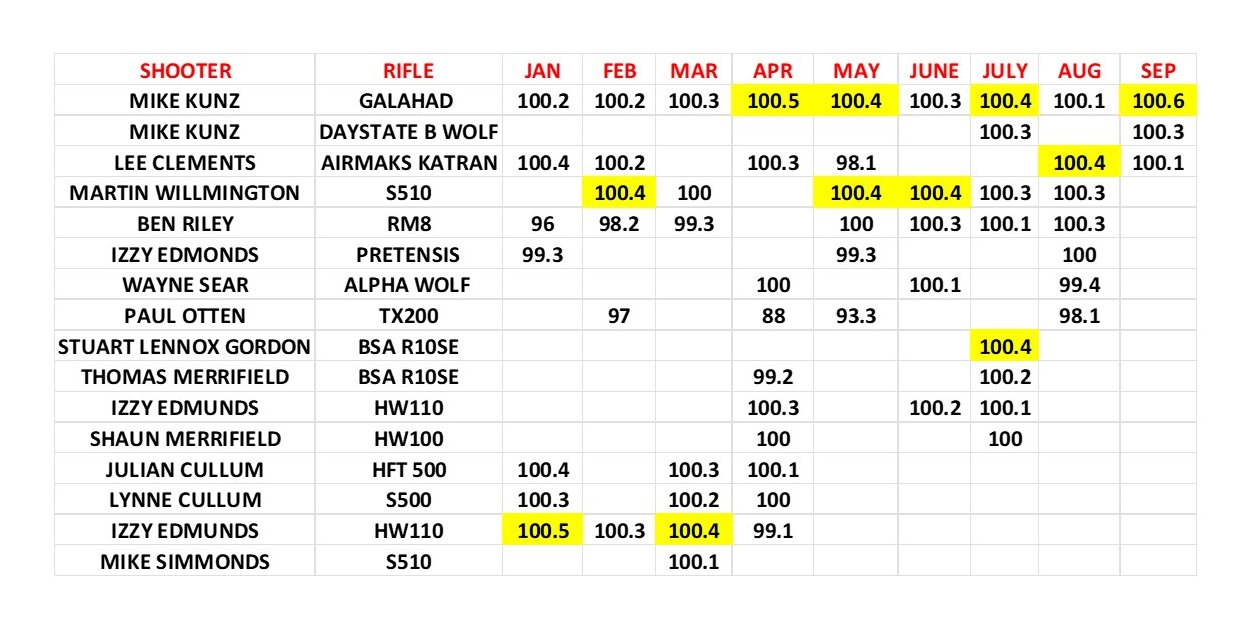This screenshot has width=1253, height=629.
Task: Select Paul Otten's 88 April score
Action: click(x=772, y=316)
